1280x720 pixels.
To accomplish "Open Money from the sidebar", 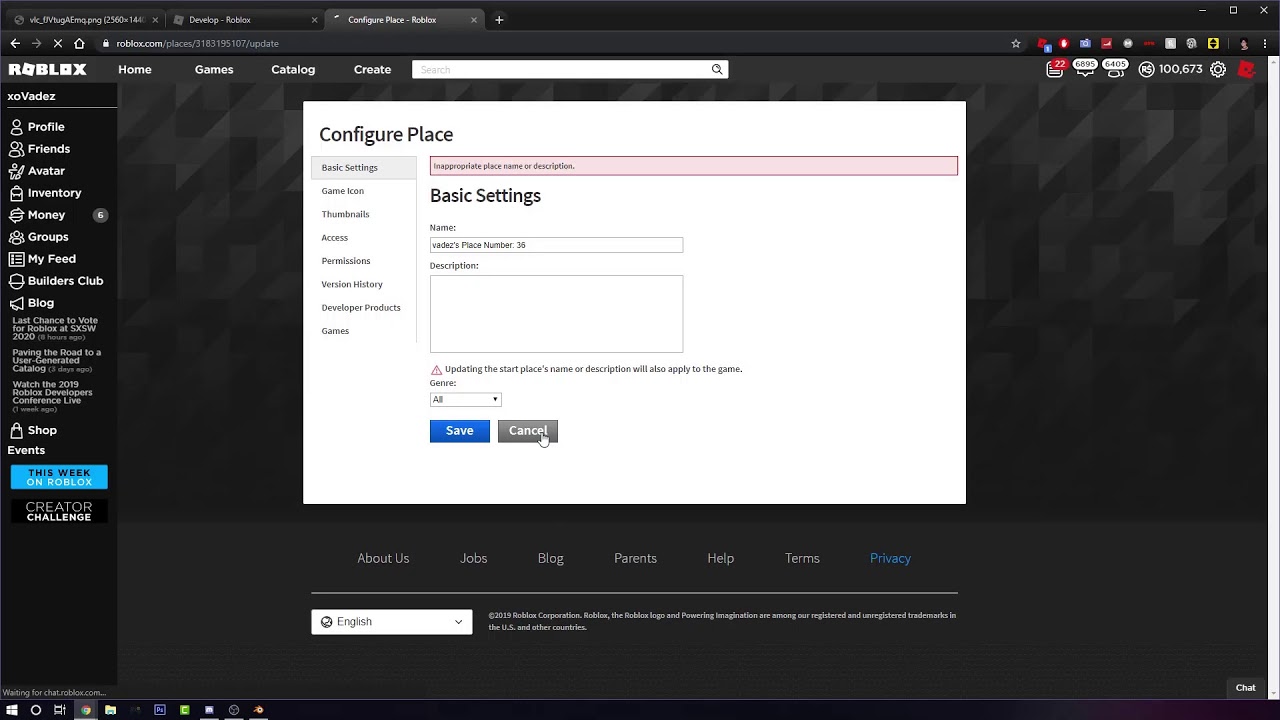I will pos(37,215).
